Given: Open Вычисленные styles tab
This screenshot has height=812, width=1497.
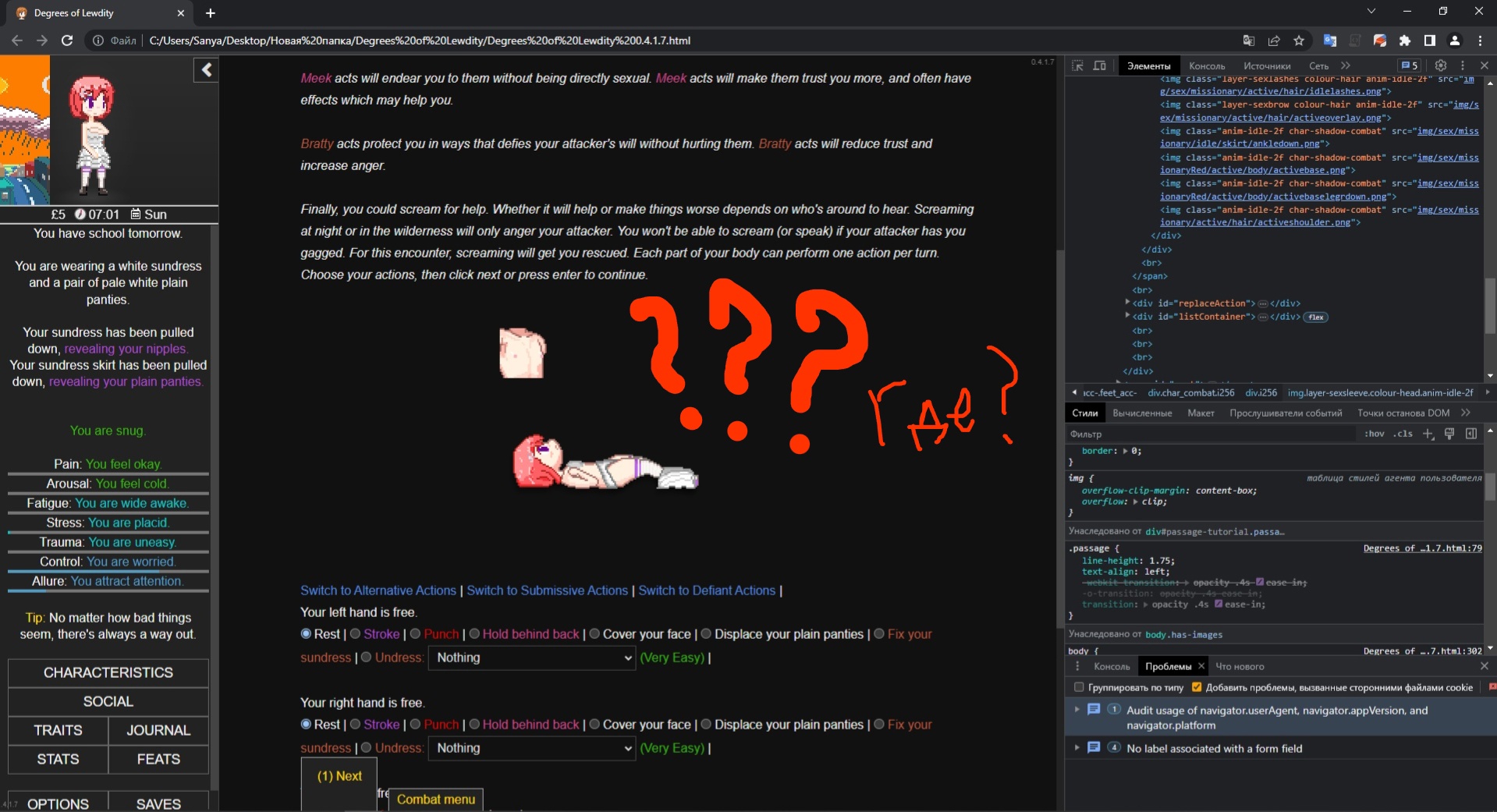Looking at the screenshot, I should 1142,413.
